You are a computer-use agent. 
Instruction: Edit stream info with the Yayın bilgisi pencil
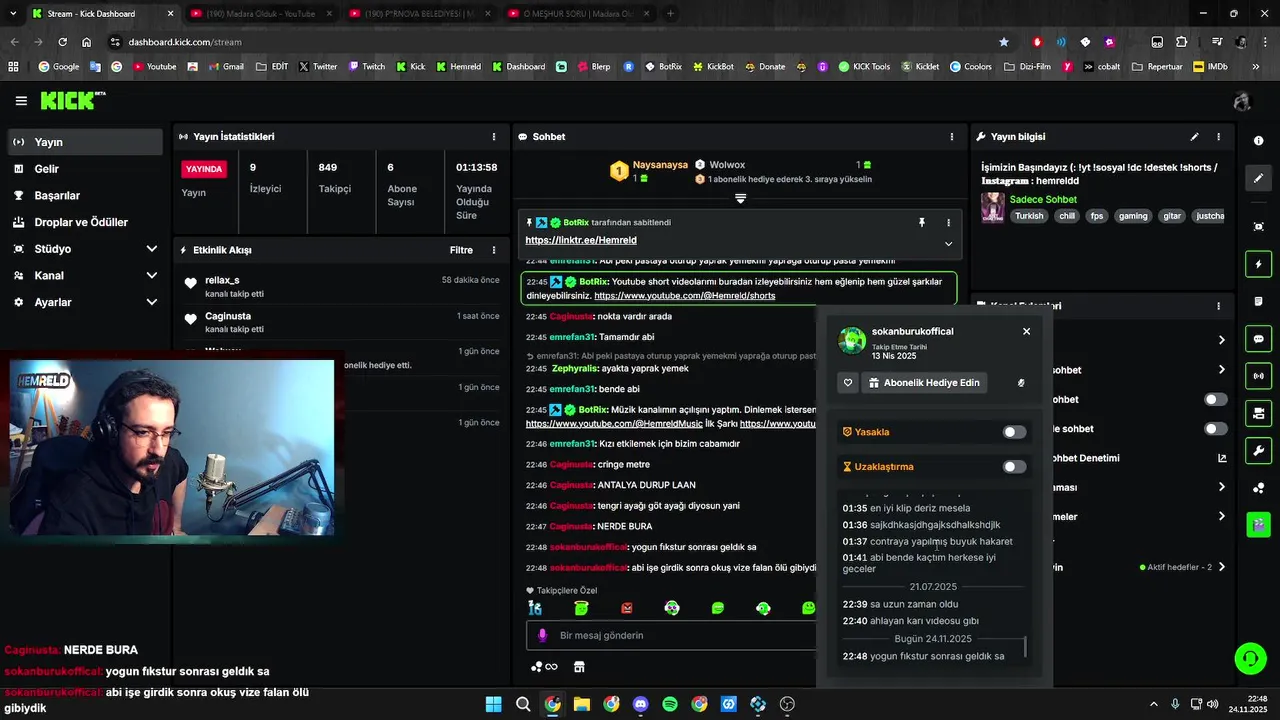pyautogui.click(x=1194, y=137)
